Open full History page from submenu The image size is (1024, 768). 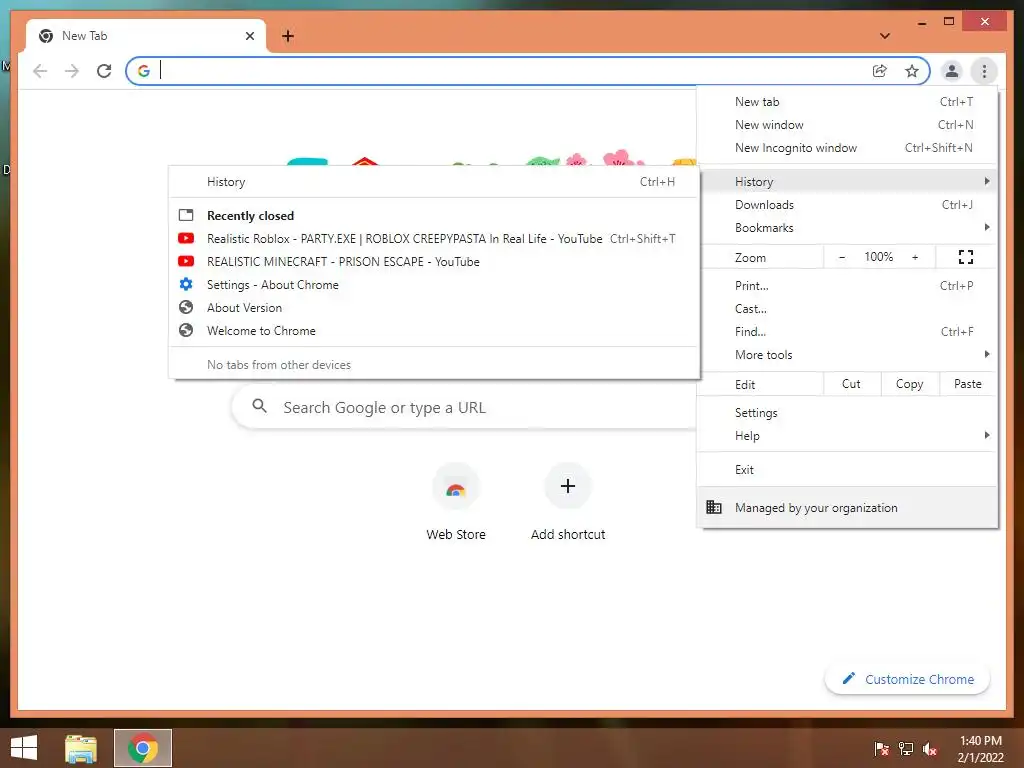(x=434, y=182)
